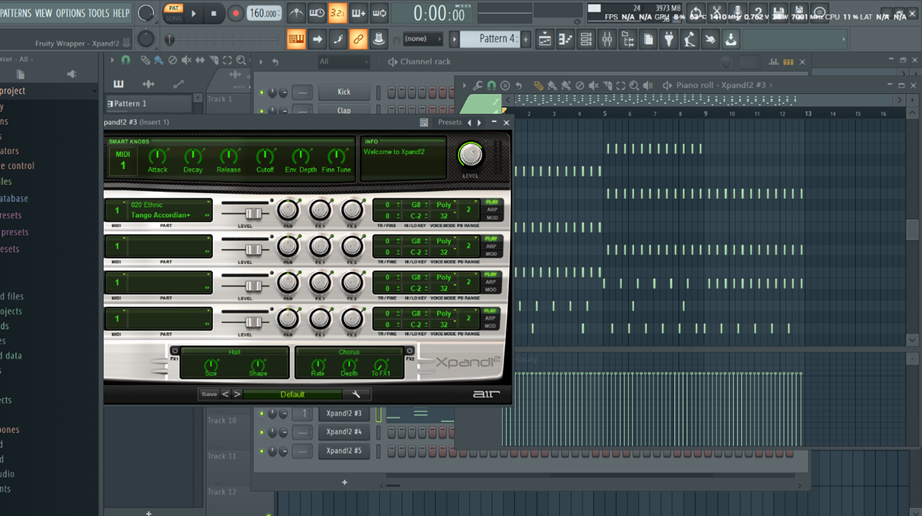
Task: Click the second part's level slider
Action: pos(253,249)
